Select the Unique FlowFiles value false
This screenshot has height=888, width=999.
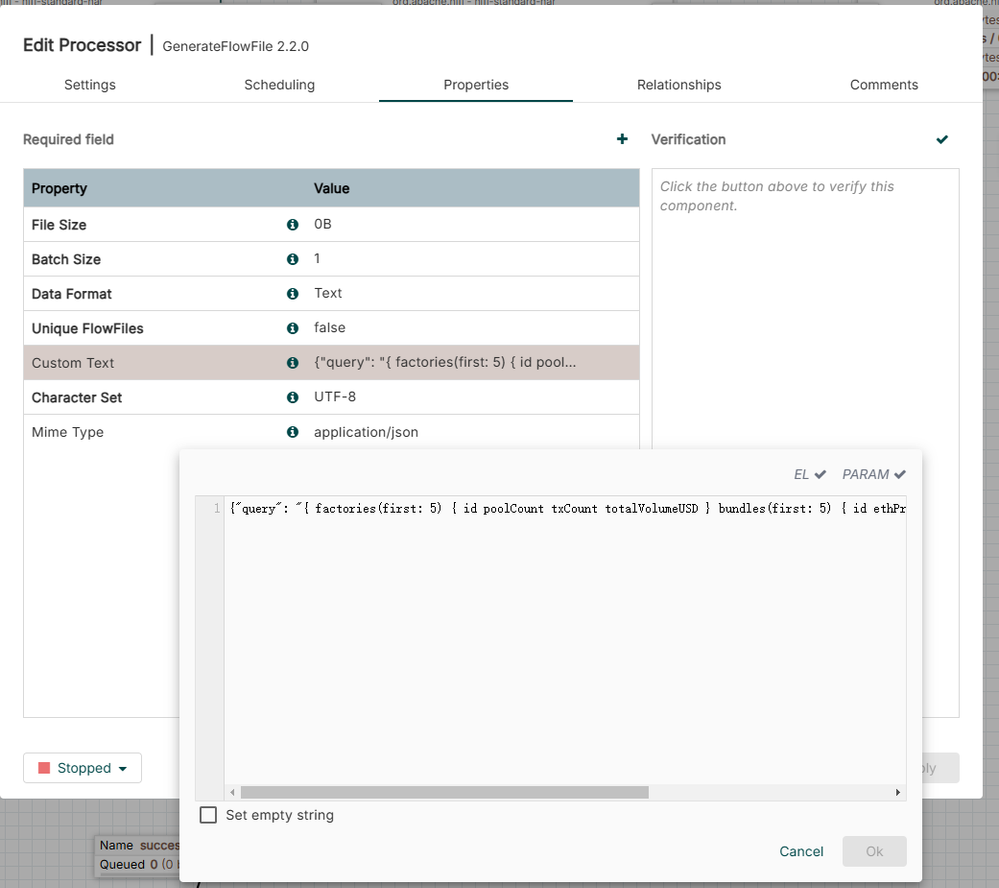tap(330, 328)
